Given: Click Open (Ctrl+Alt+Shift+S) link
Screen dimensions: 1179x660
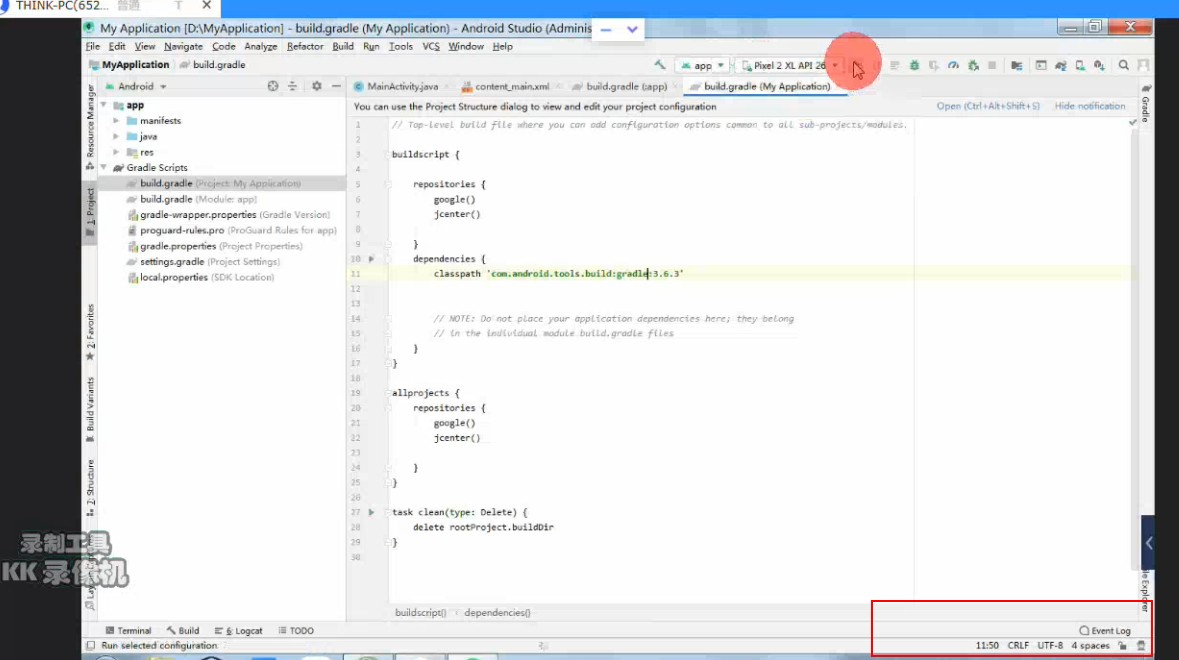Looking at the screenshot, I should [x=988, y=106].
